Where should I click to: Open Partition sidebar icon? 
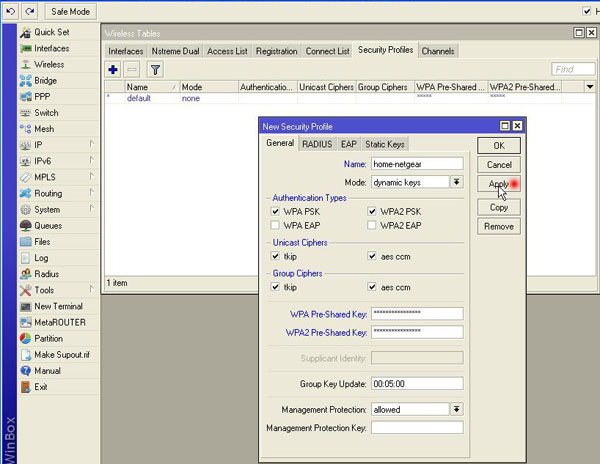coord(26,339)
